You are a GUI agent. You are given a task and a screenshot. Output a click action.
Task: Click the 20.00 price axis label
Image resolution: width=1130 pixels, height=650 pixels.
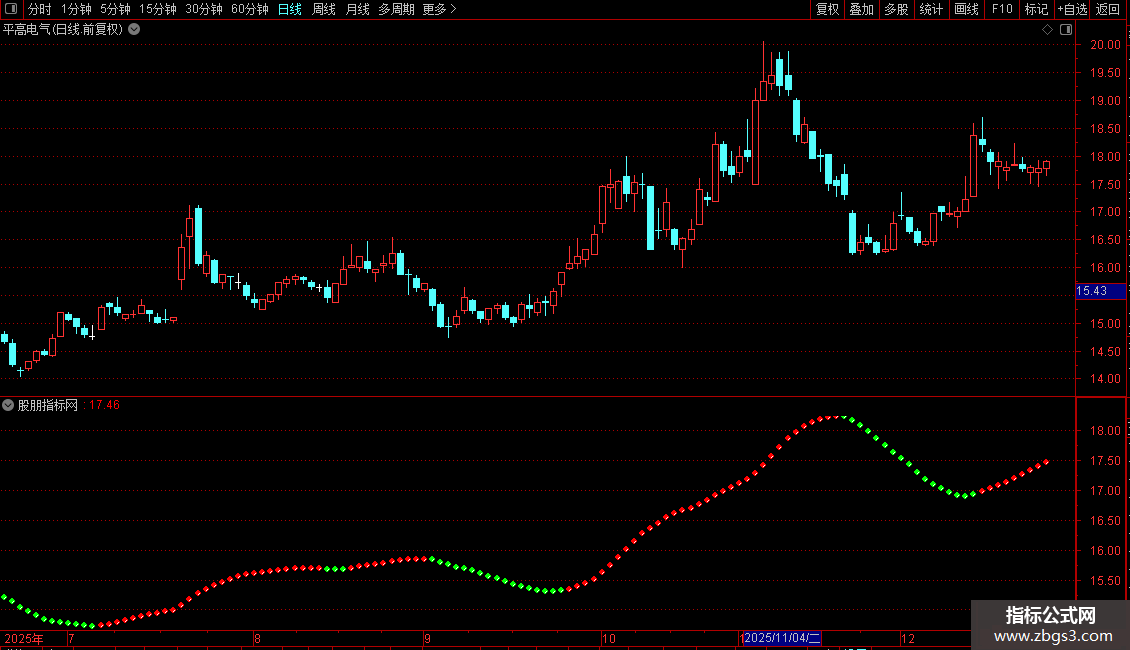click(x=1105, y=45)
